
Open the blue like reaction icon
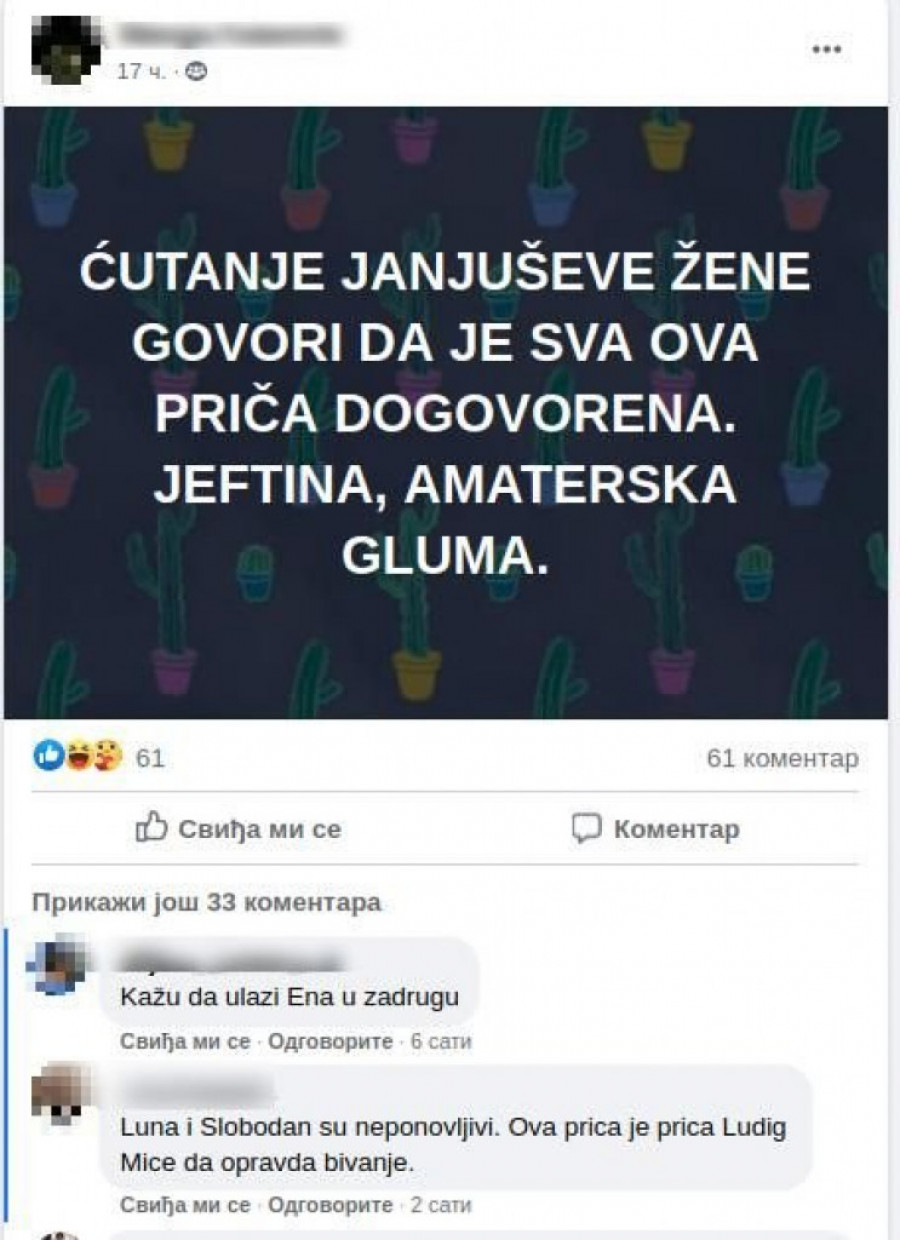click(x=49, y=758)
